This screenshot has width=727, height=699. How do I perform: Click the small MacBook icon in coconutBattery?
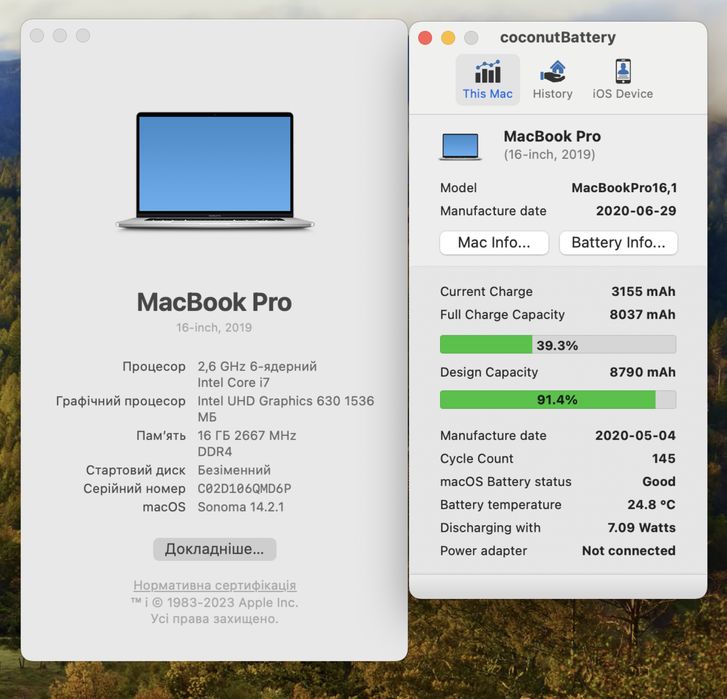[460, 146]
